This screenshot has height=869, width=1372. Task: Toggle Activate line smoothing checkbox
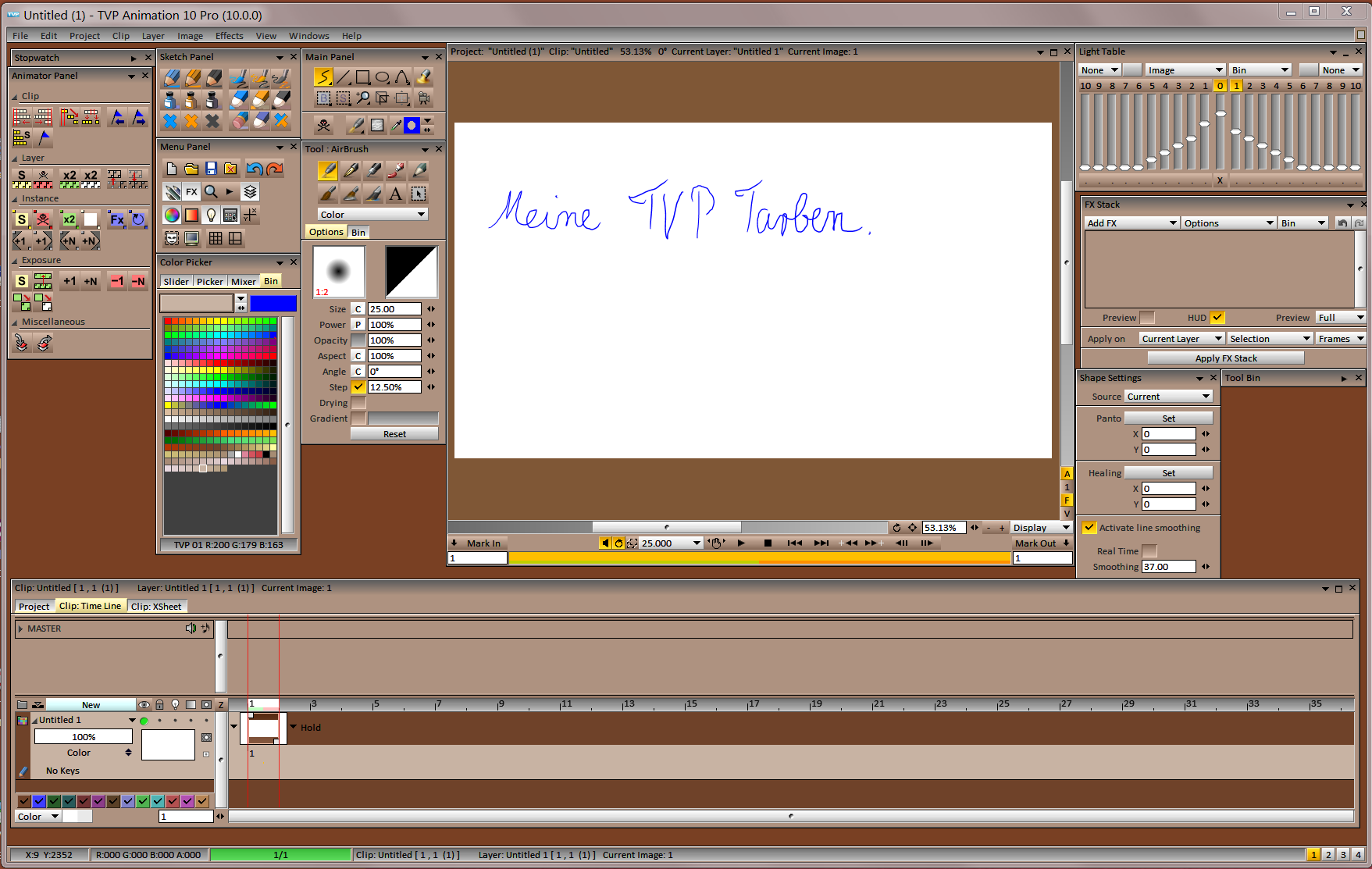click(1089, 527)
